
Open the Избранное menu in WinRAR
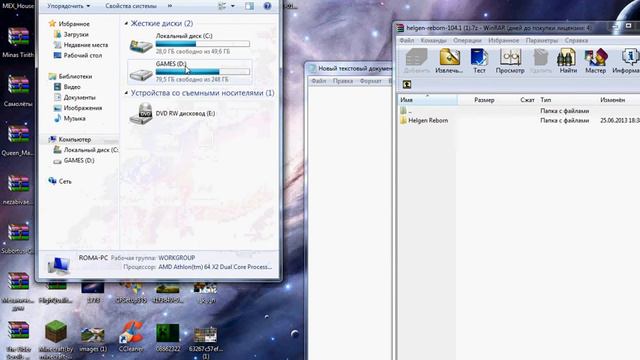(504, 40)
